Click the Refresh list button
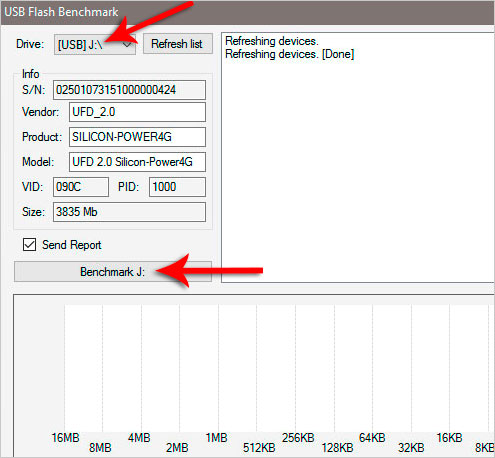This screenshot has width=495, height=458. 177,44
